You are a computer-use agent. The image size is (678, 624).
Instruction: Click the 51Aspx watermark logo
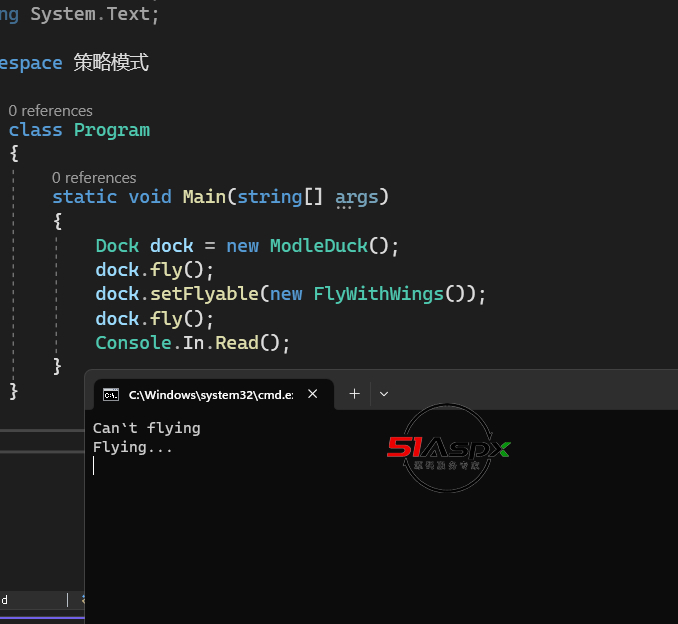[448, 449]
